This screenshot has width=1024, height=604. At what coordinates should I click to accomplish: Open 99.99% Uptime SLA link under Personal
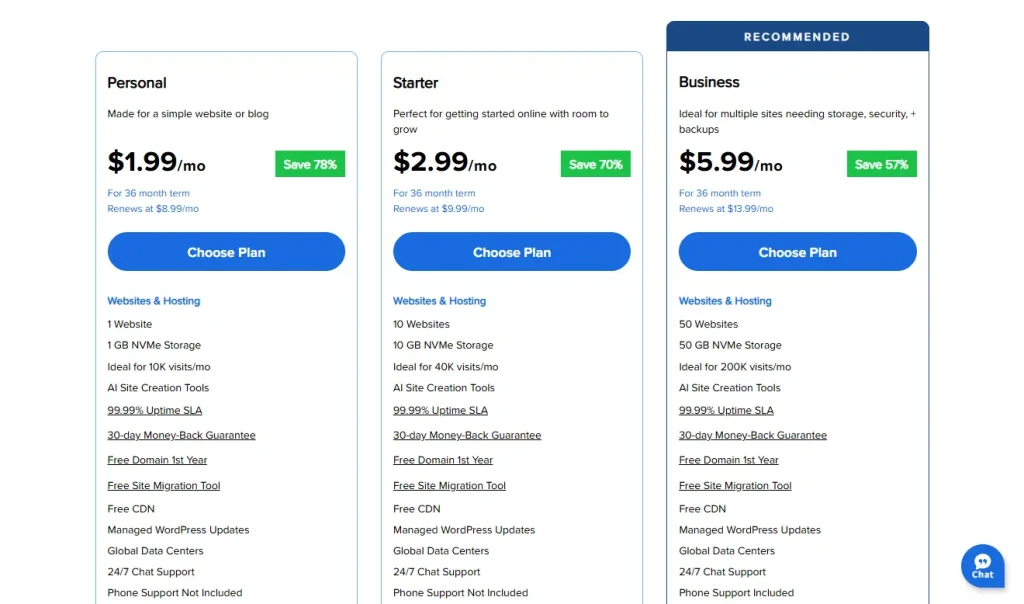tap(154, 410)
